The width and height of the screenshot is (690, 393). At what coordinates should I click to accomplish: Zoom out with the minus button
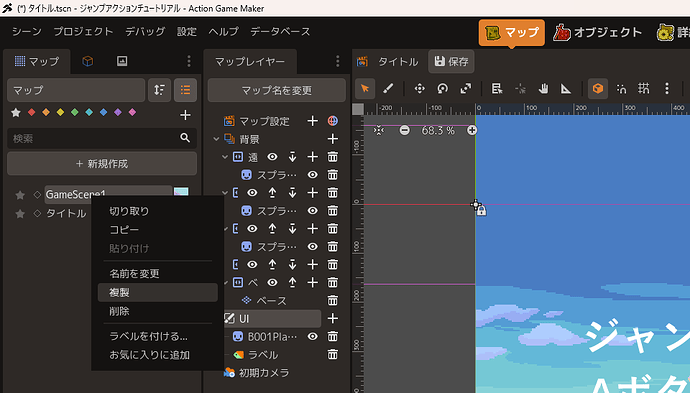pos(404,130)
